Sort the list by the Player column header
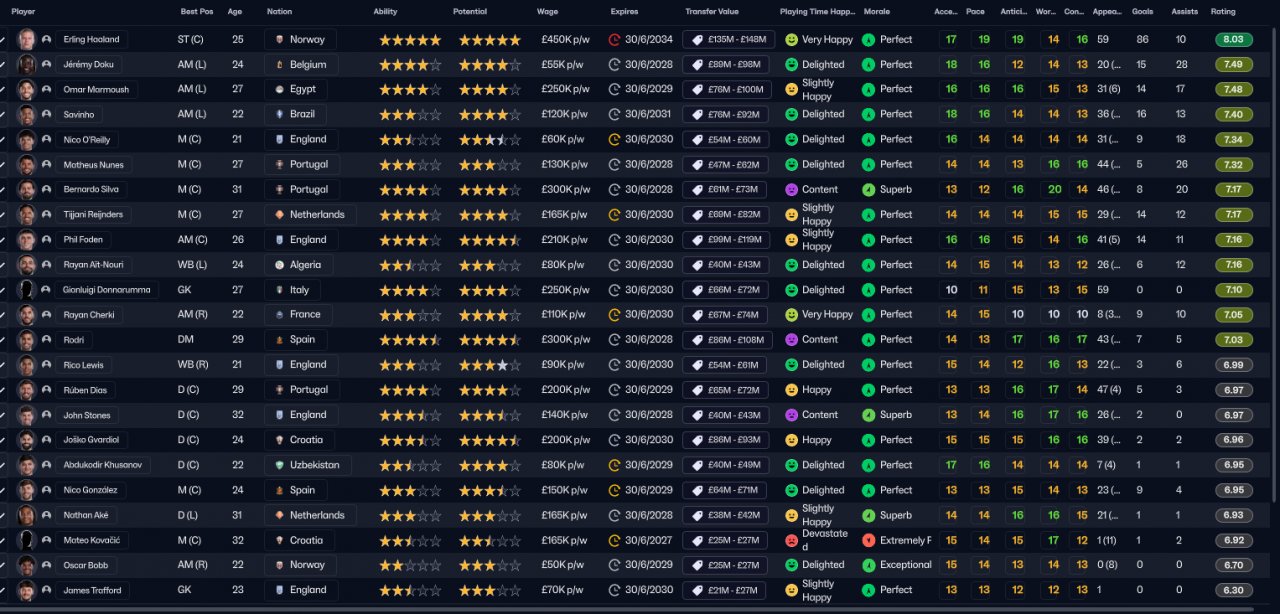This screenshot has width=1280, height=614. [x=24, y=12]
